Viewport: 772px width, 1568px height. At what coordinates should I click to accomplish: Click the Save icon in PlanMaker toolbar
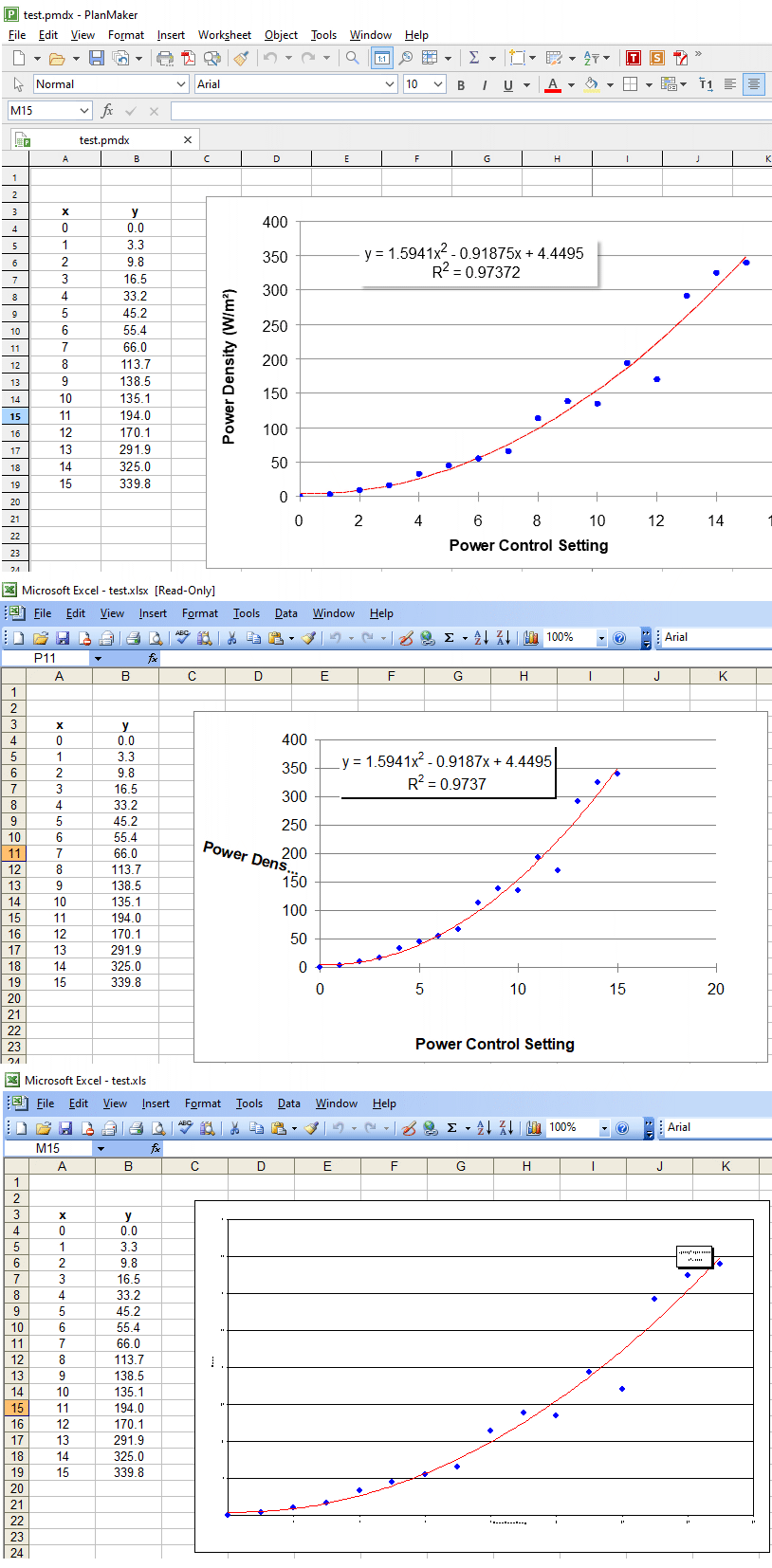coord(96,59)
